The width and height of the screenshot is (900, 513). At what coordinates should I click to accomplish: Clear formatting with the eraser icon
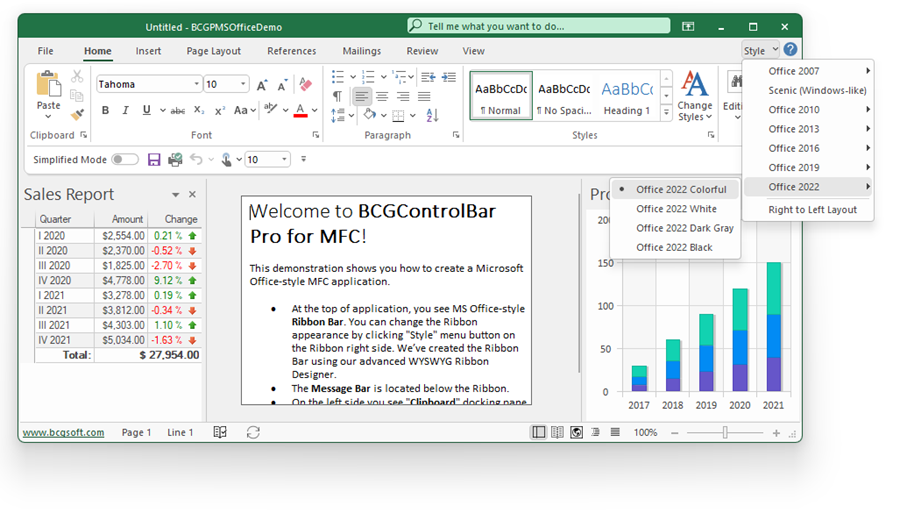click(x=305, y=84)
